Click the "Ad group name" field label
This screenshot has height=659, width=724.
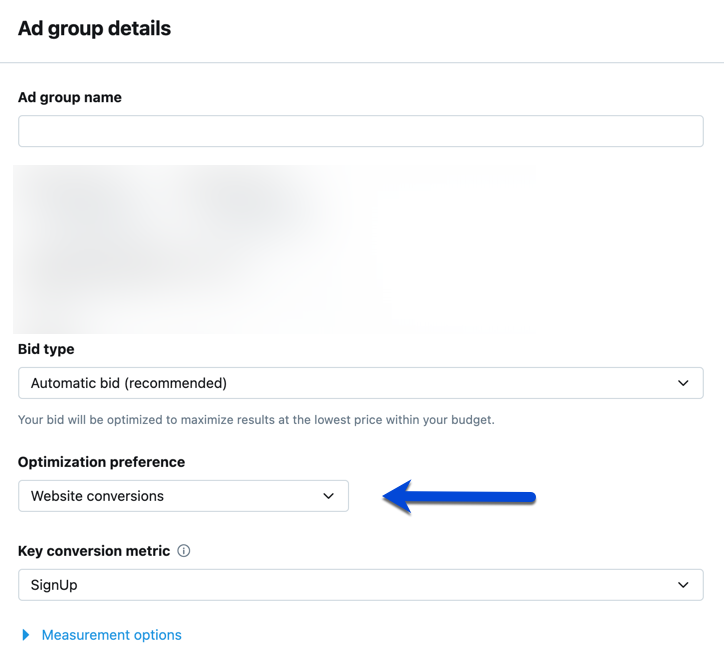(70, 98)
